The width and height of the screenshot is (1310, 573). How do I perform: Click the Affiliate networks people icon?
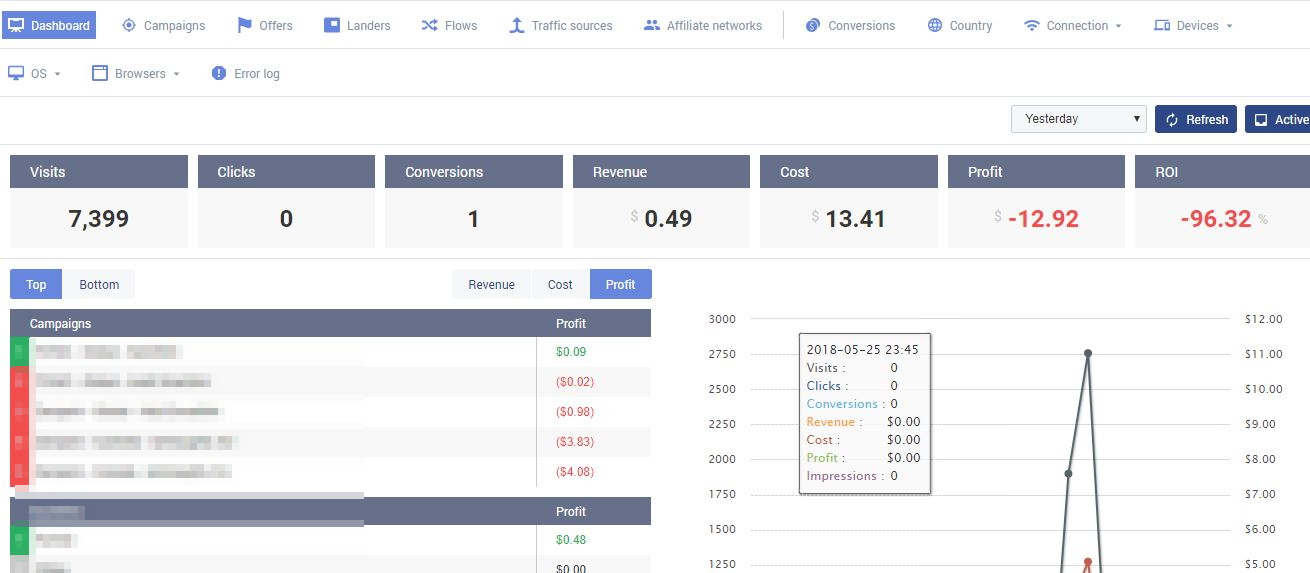651,25
